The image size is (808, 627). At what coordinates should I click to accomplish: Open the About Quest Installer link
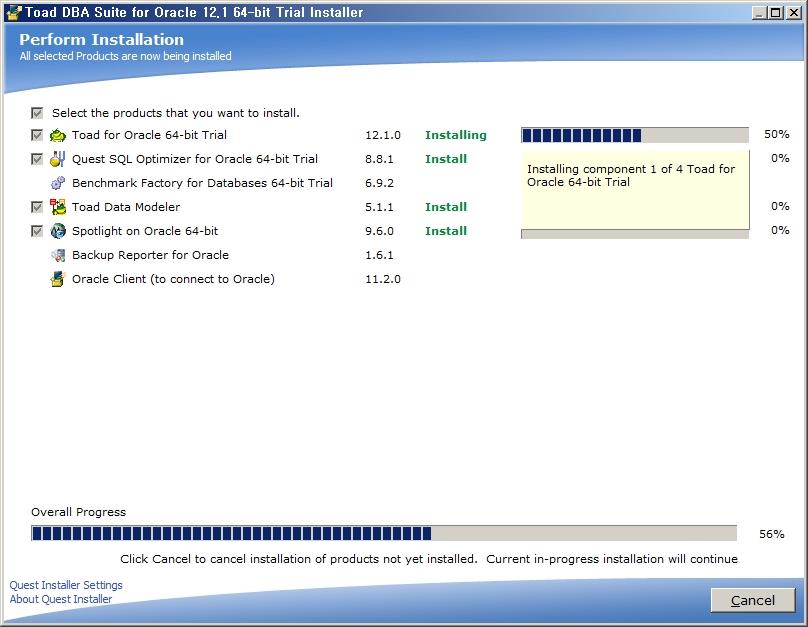61,599
